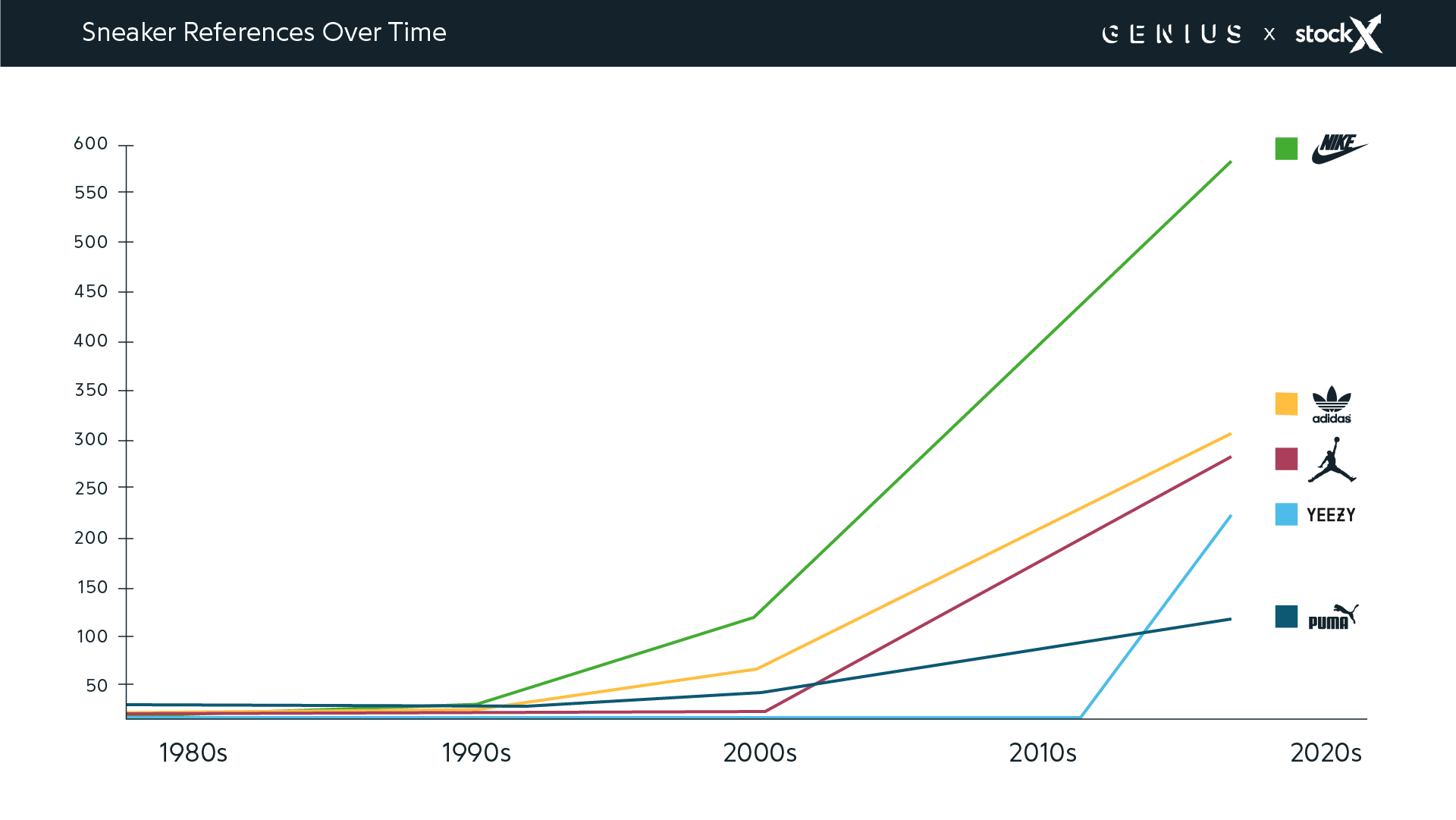Click the Puma logo in legend

click(x=1332, y=617)
